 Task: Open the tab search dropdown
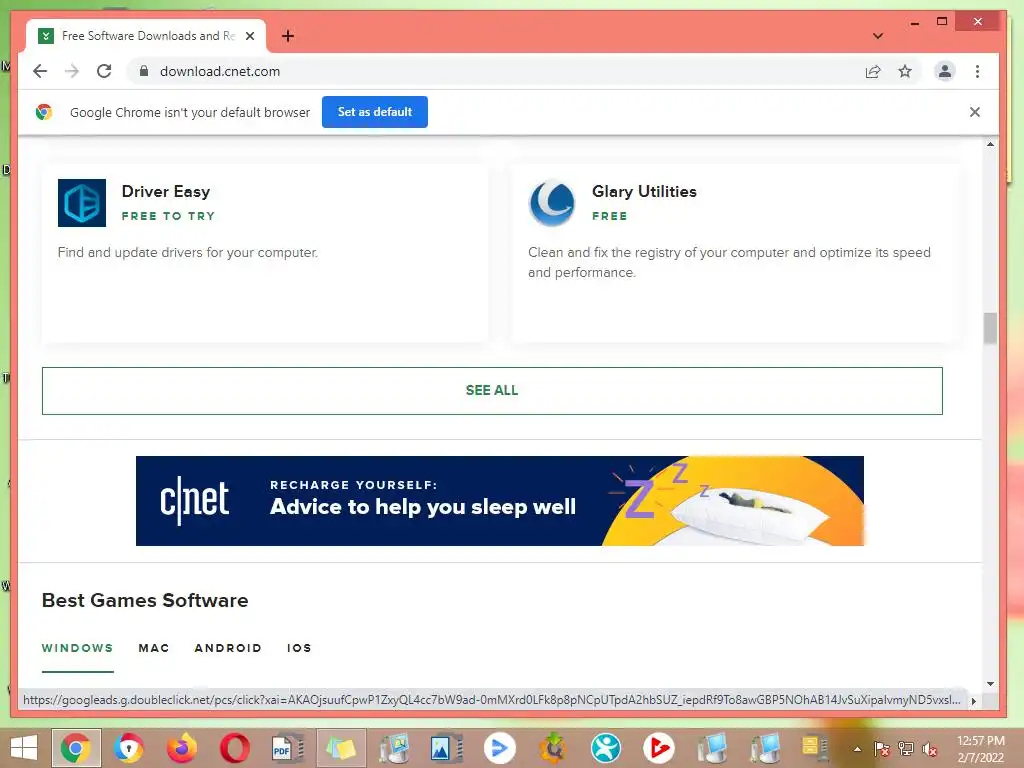(x=878, y=36)
